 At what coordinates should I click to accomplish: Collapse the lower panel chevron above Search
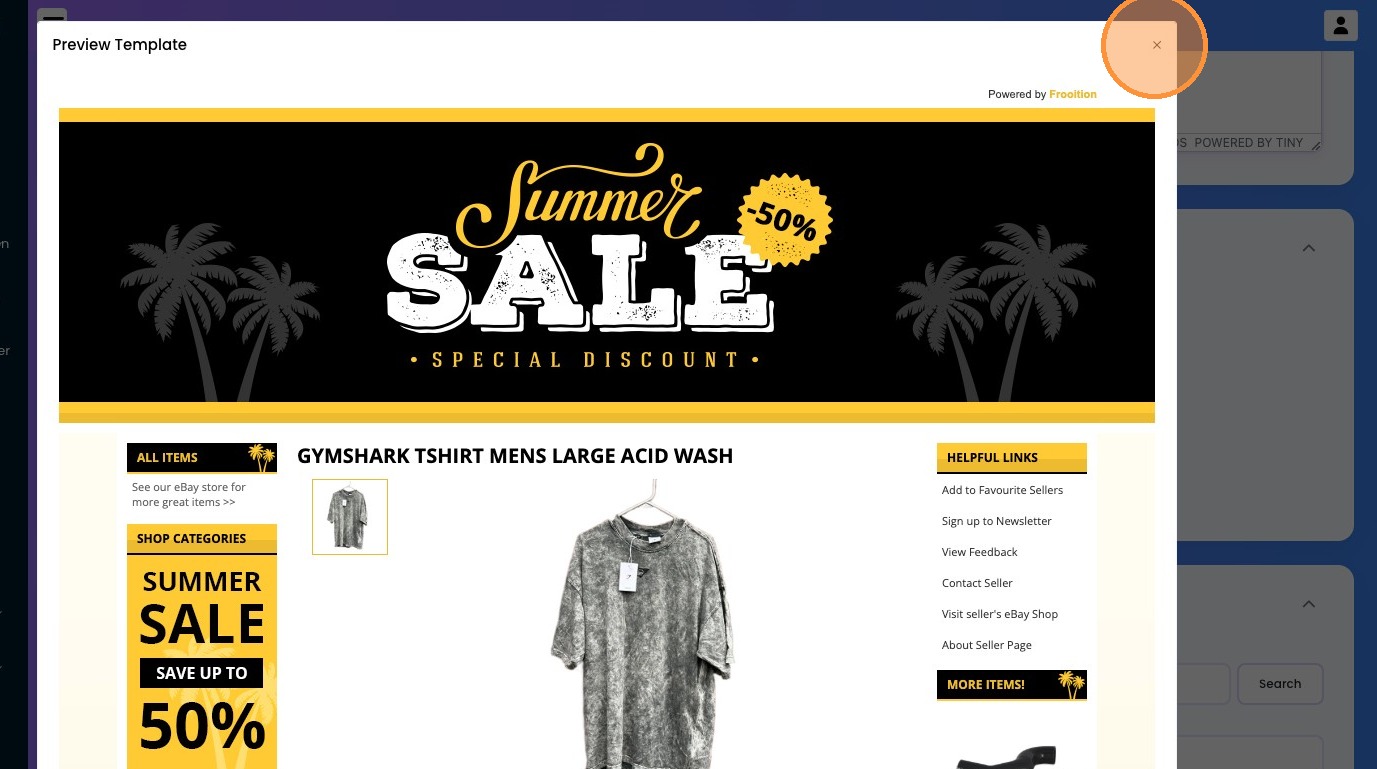click(1308, 604)
